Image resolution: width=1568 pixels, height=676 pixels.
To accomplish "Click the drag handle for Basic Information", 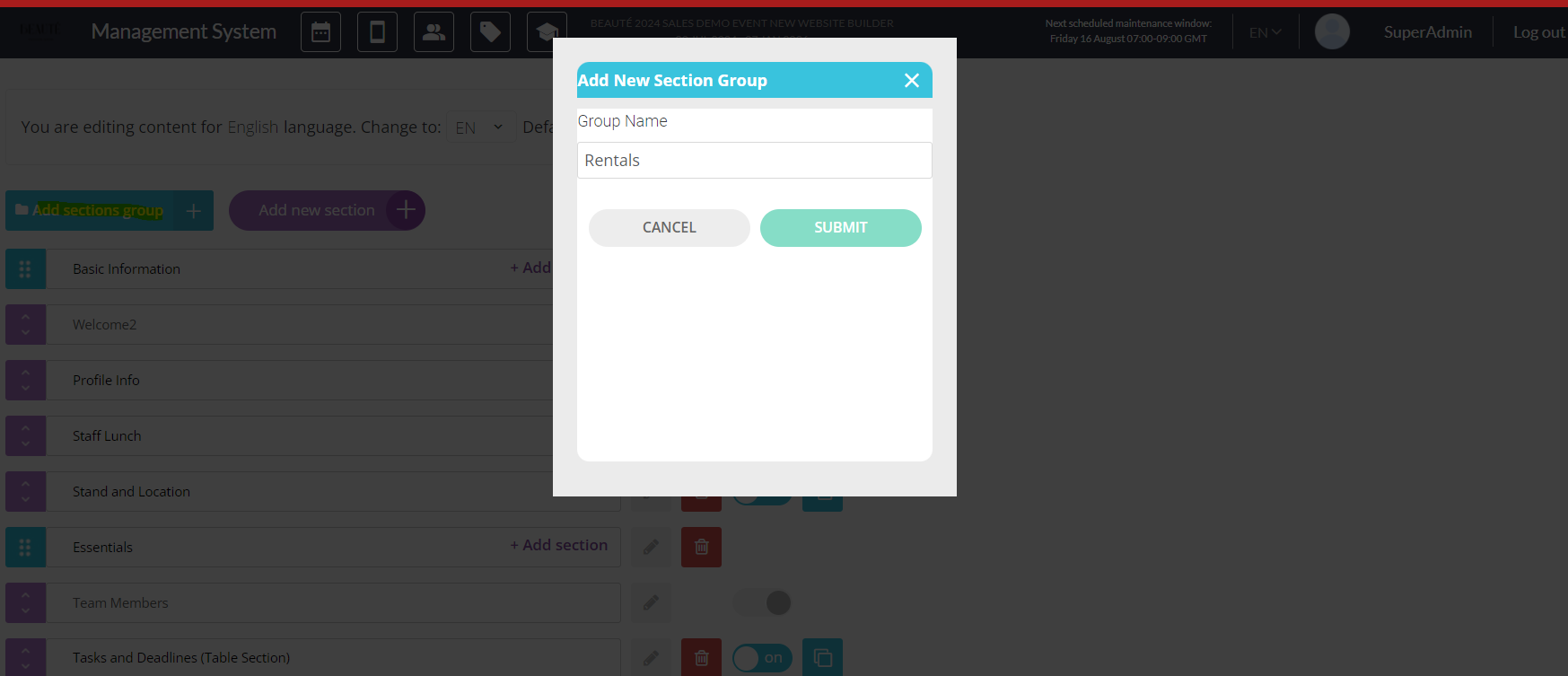I will pos(25,268).
